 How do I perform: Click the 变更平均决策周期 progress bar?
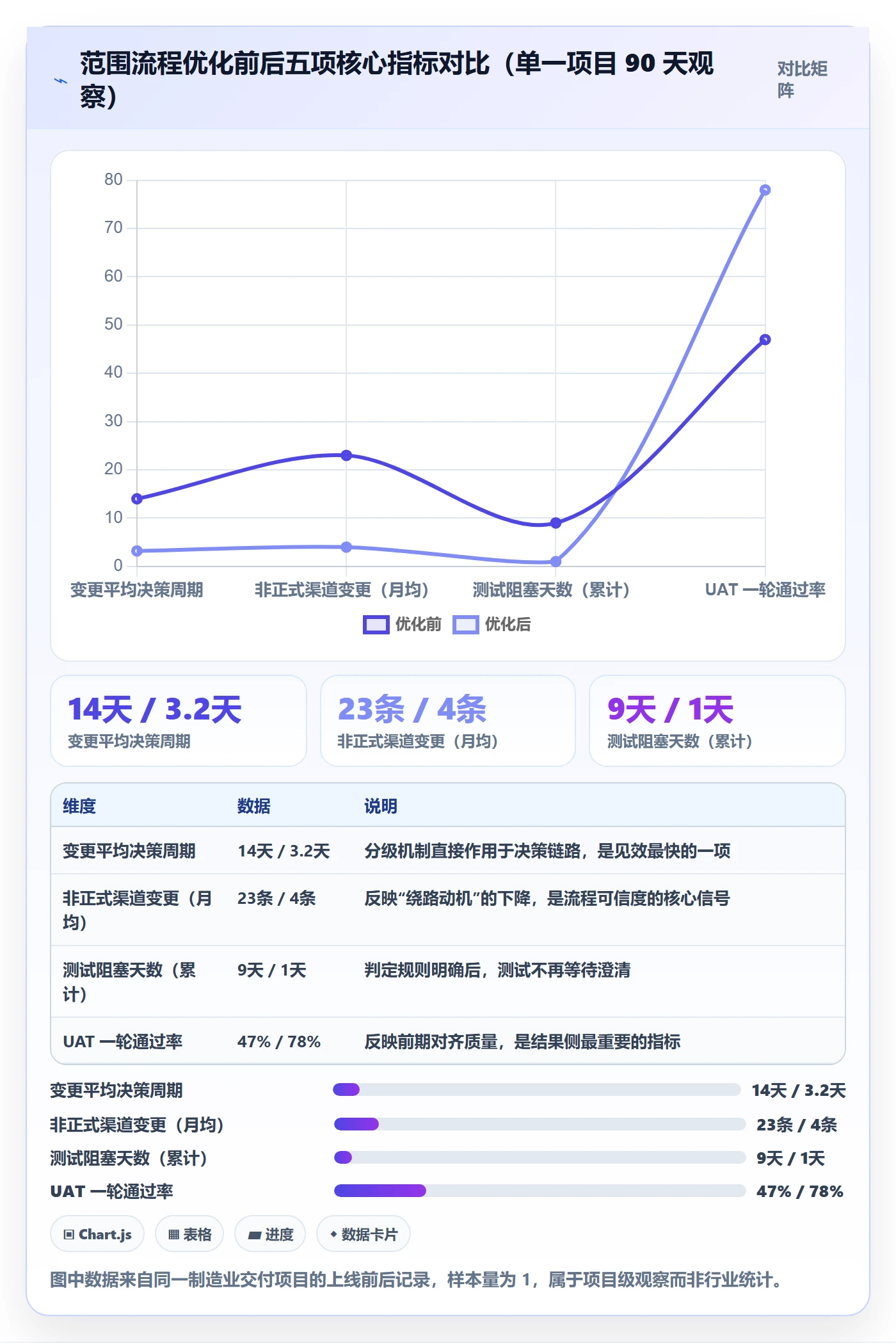coord(537,1090)
